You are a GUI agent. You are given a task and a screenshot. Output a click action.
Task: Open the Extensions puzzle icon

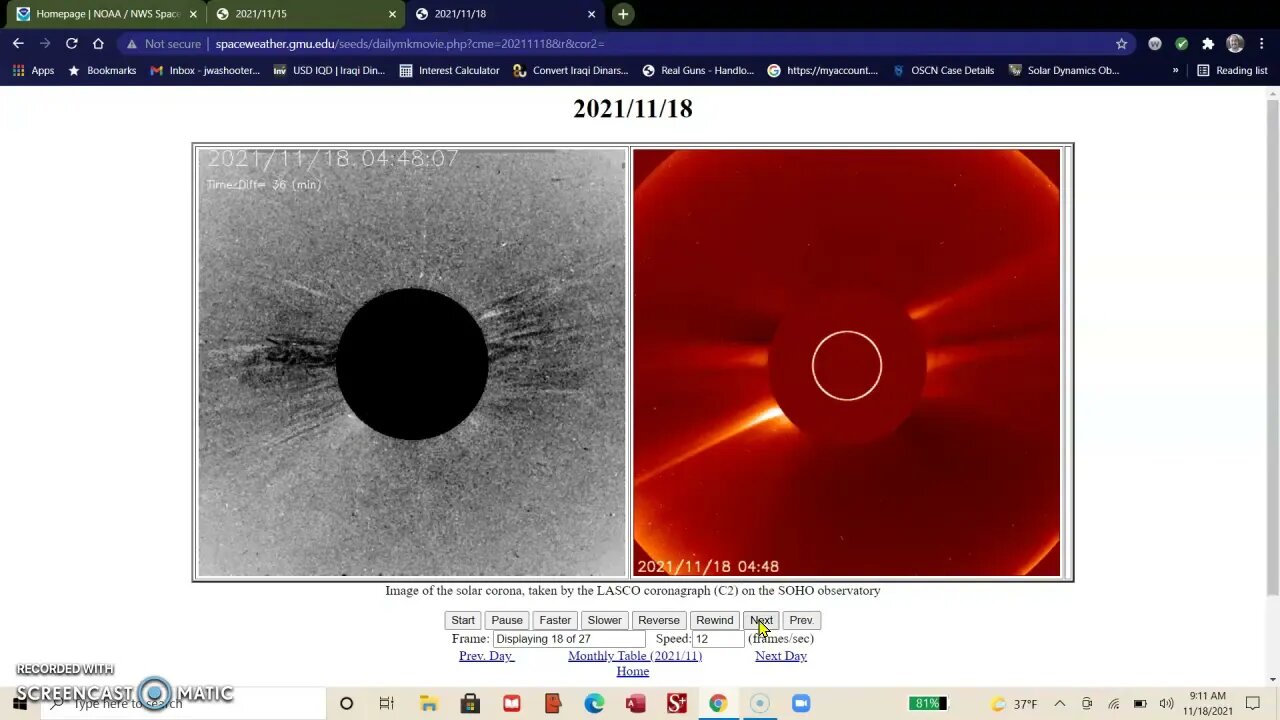point(1208,44)
